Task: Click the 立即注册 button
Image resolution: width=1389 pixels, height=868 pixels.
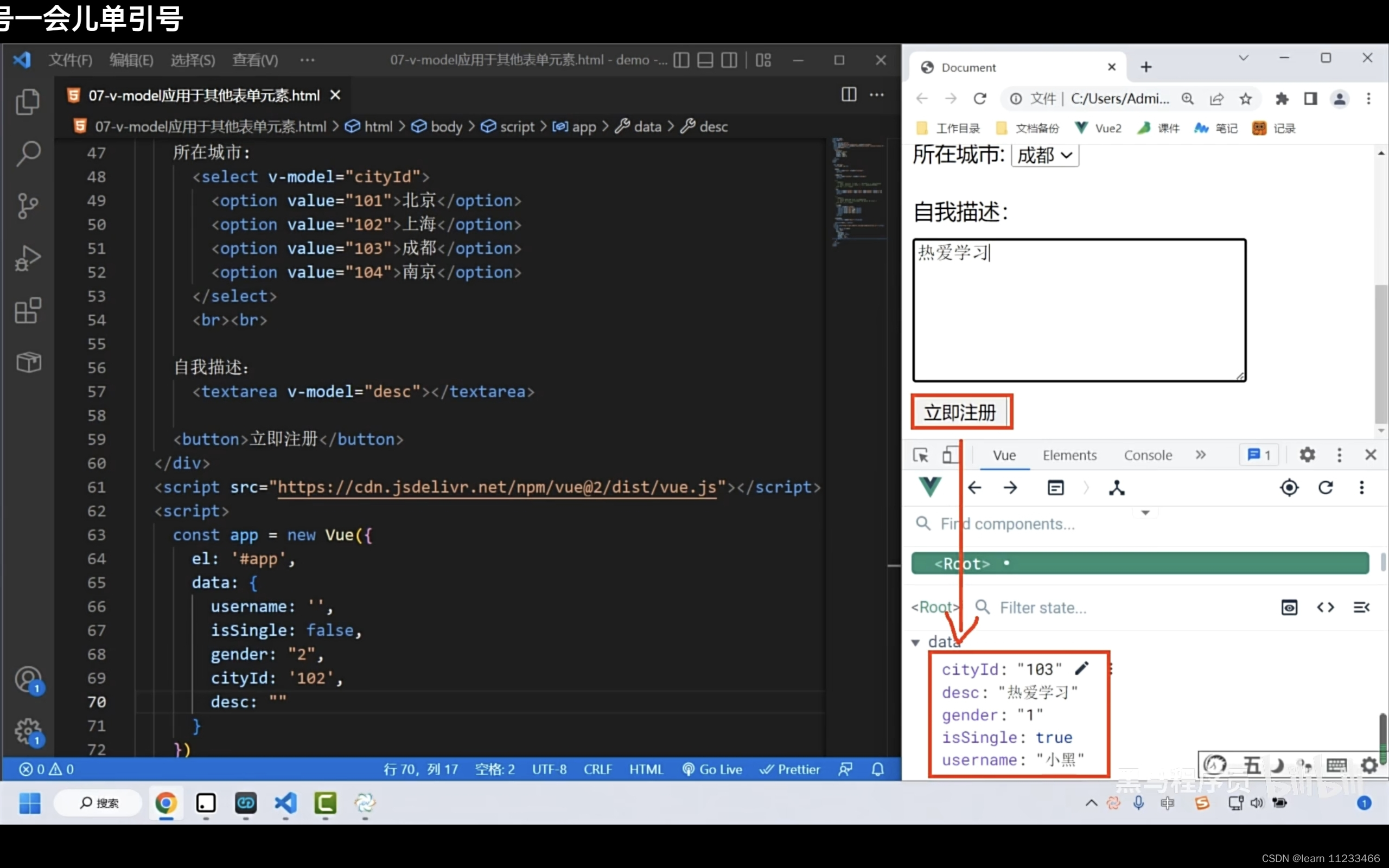Action: [x=960, y=412]
